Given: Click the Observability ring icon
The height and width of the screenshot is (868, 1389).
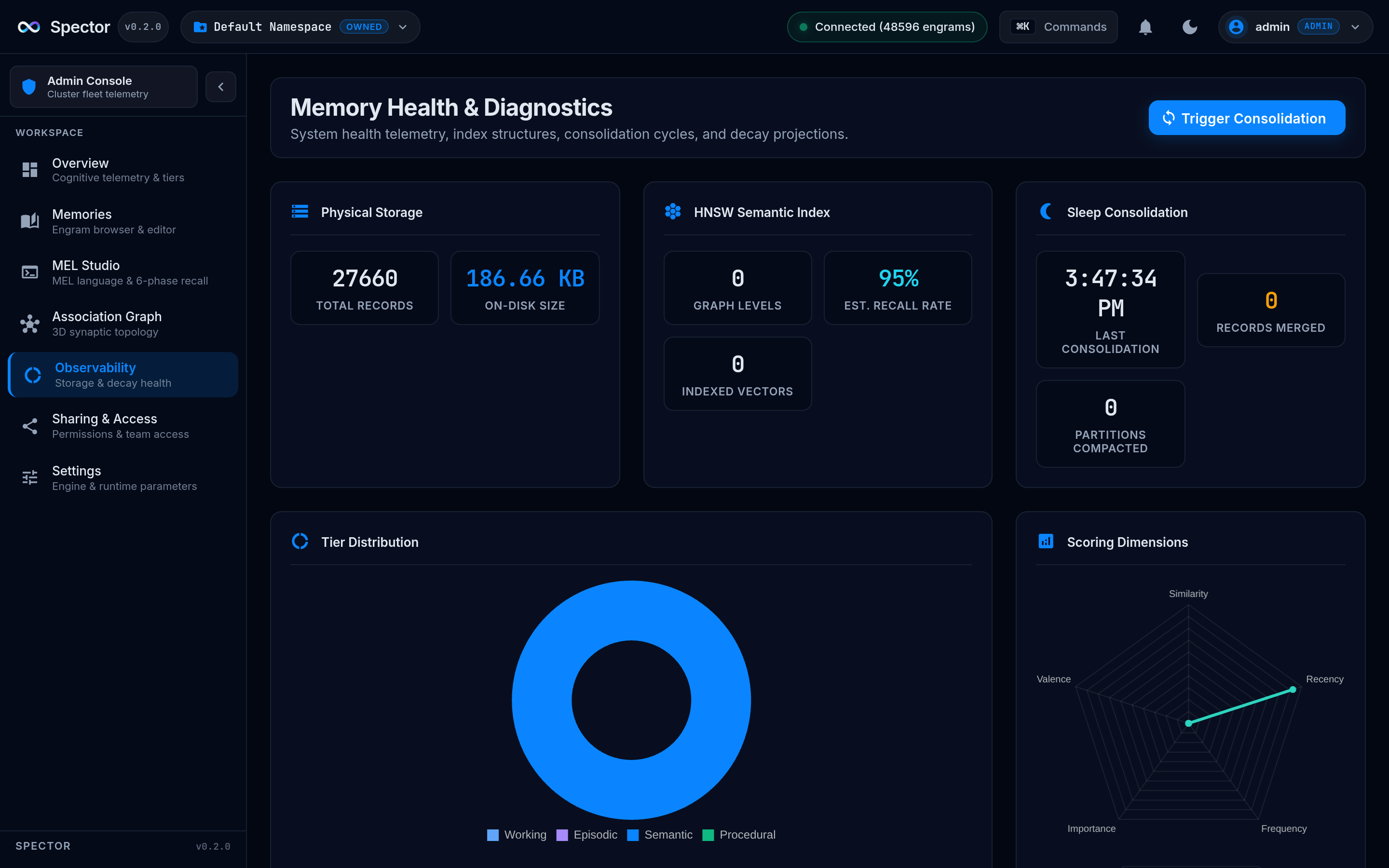Looking at the screenshot, I should point(33,375).
